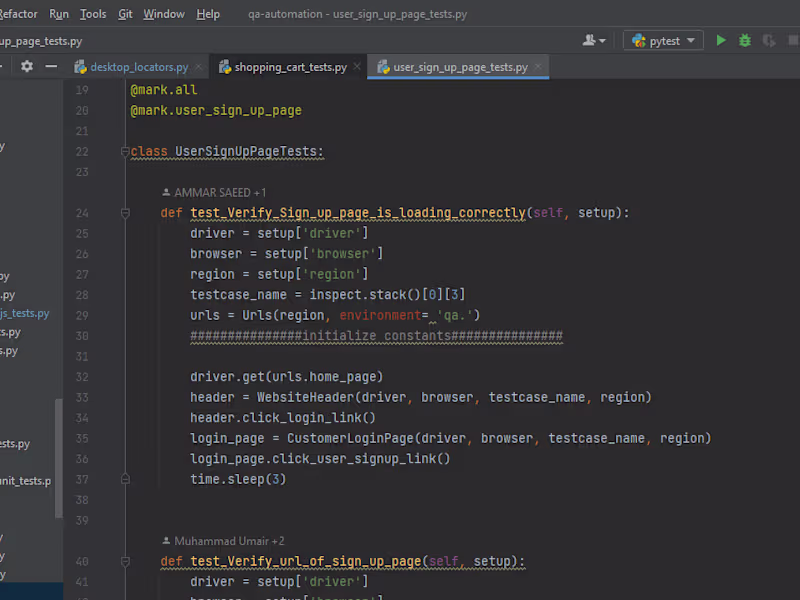Hide the project tool window with minus icon

pos(51,67)
